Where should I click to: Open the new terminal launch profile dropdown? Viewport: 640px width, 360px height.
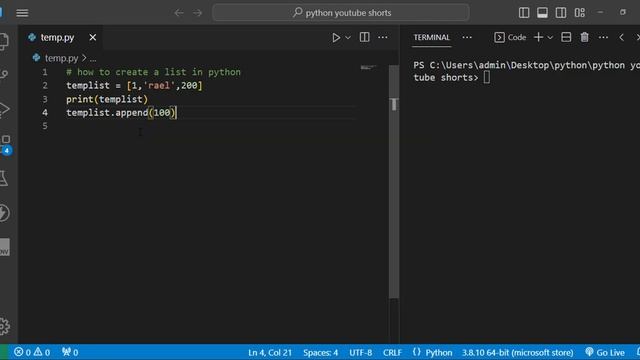pos(550,38)
